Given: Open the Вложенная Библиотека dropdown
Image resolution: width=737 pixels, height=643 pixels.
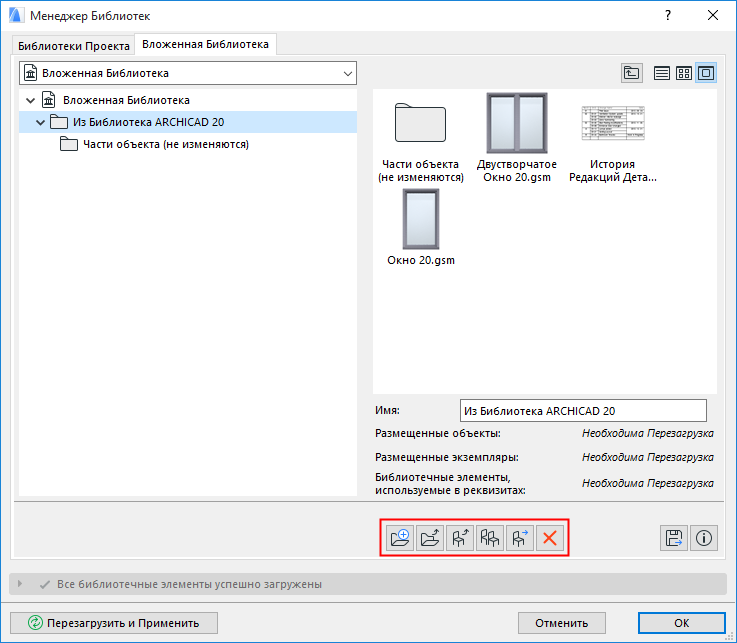Looking at the screenshot, I should click(188, 73).
